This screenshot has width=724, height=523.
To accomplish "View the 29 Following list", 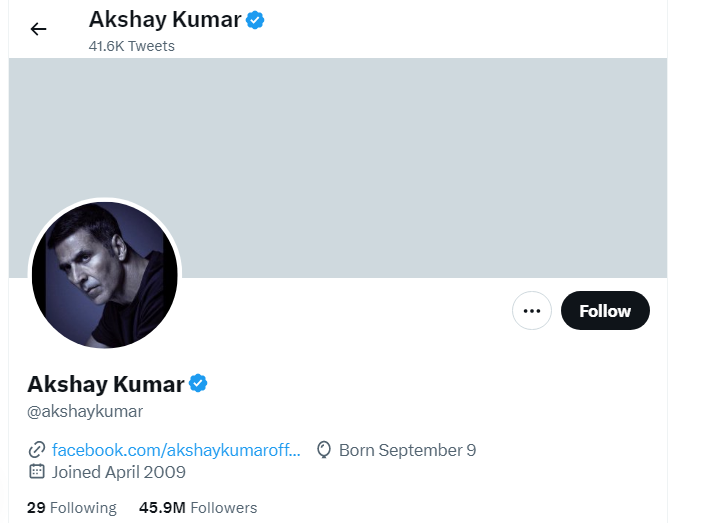I will (x=71, y=508).
